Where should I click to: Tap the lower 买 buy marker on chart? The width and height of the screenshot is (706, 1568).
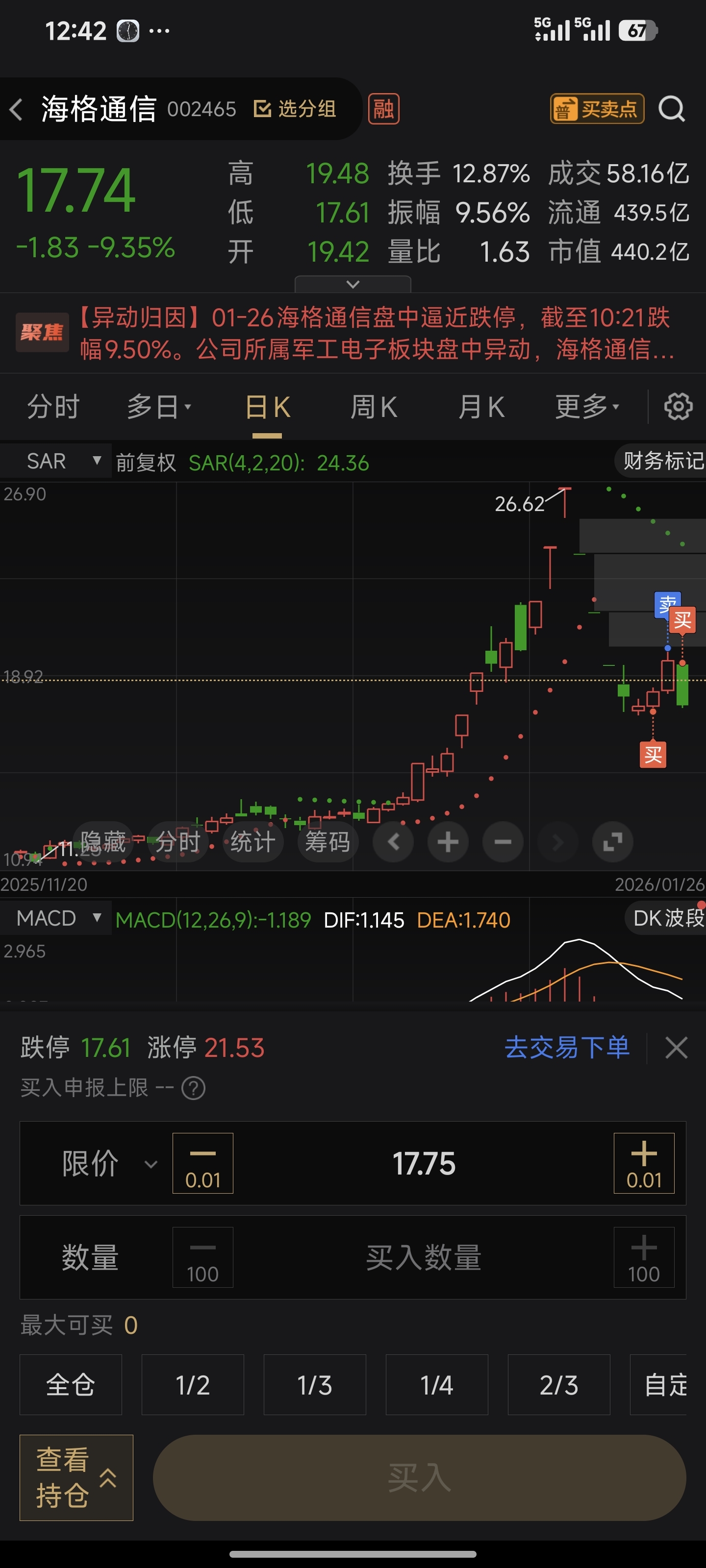[653, 755]
